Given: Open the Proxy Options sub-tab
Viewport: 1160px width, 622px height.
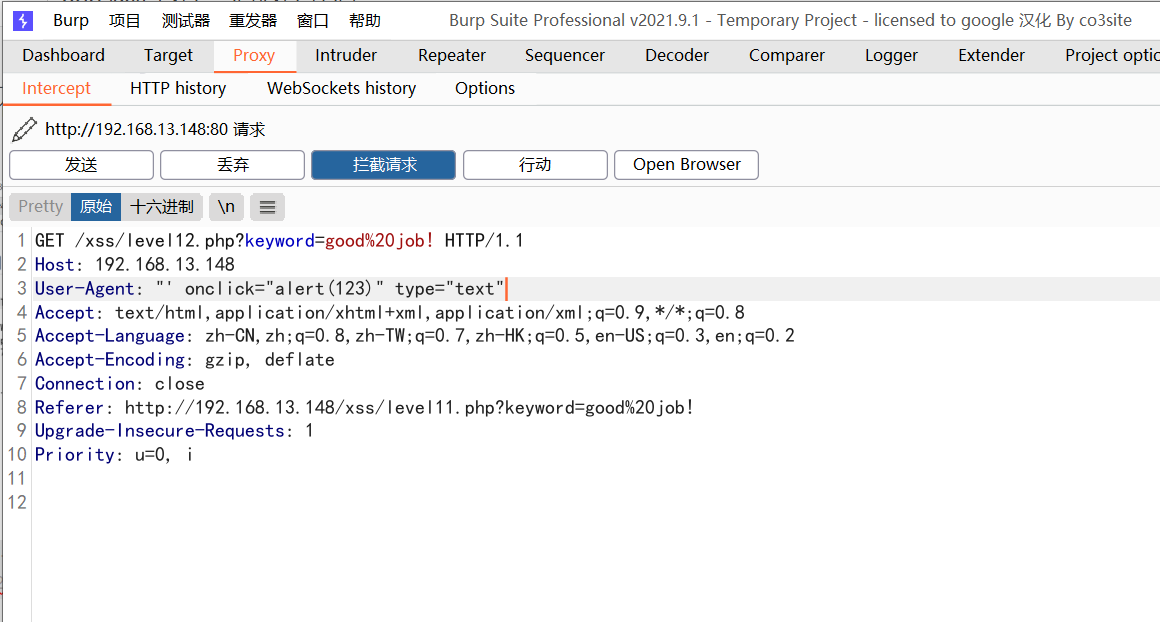Looking at the screenshot, I should (485, 89).
